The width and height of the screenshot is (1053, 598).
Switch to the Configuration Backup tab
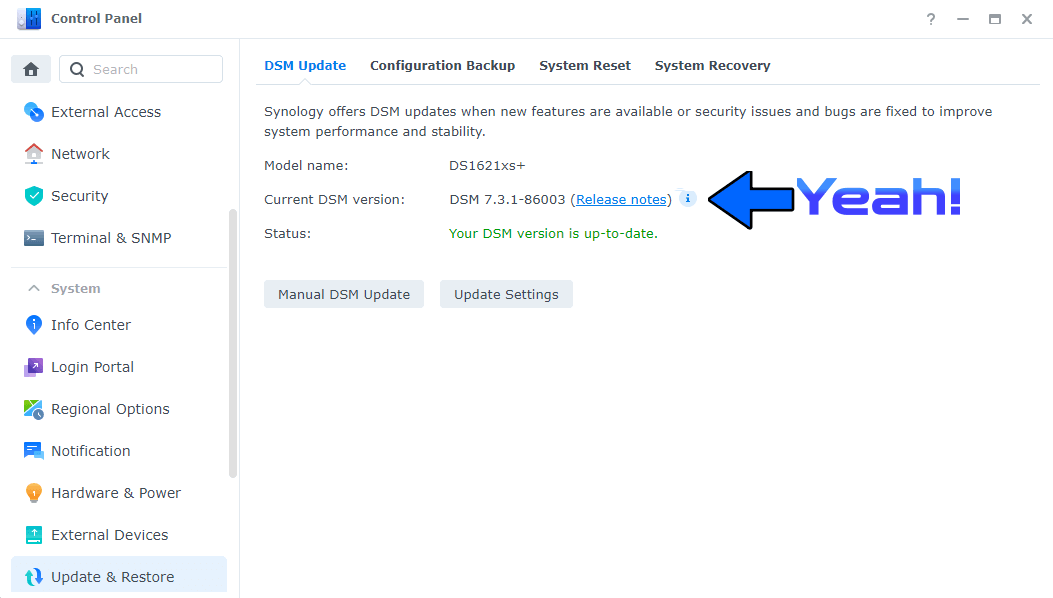[443, 65]
